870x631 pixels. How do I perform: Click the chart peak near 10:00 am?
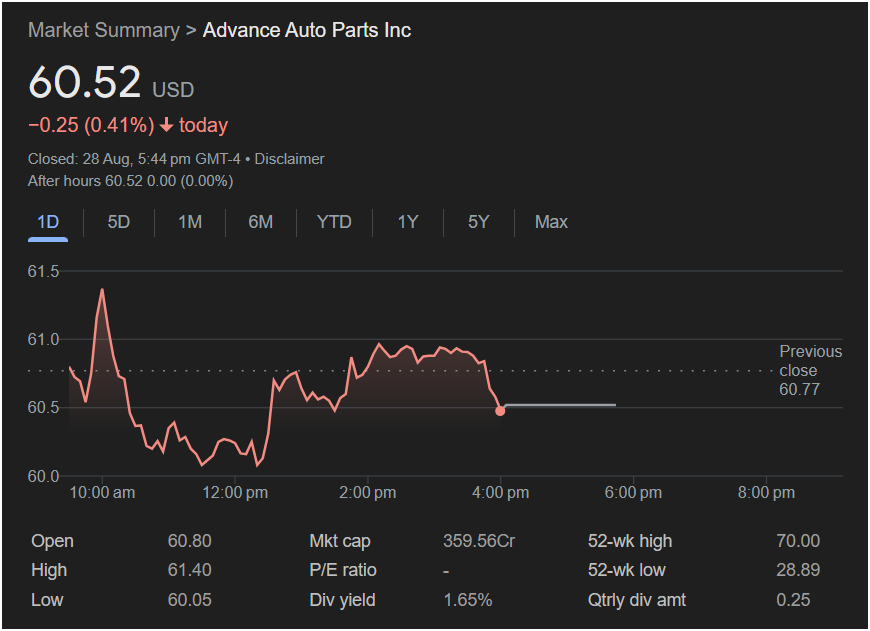click(102, 290)
